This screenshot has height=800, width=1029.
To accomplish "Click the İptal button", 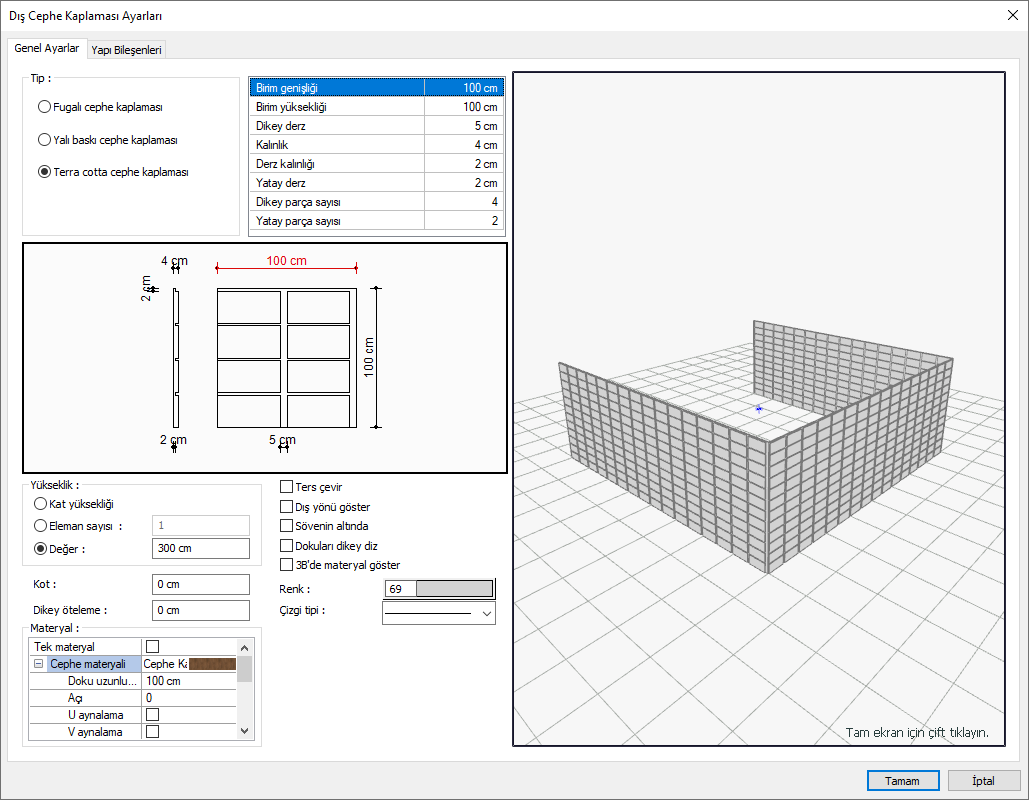I will (982, 781).
